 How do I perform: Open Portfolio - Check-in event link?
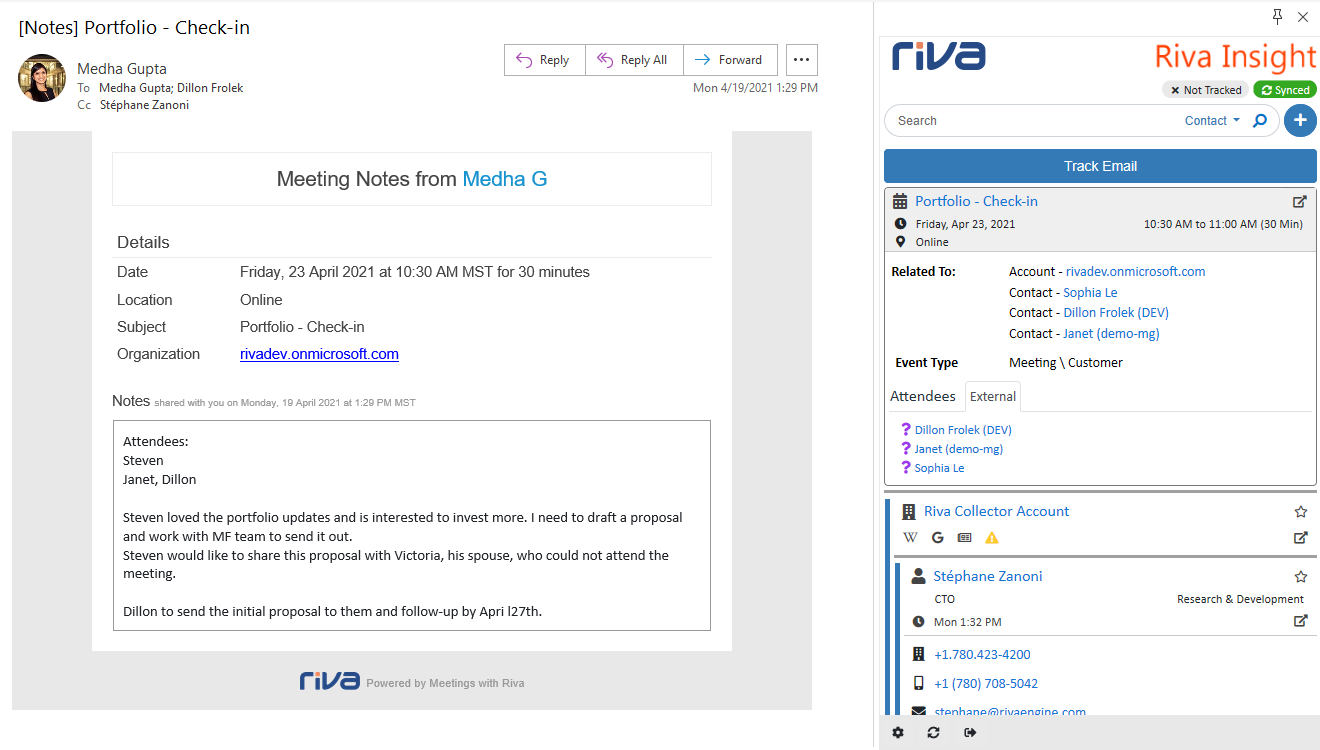976,201
